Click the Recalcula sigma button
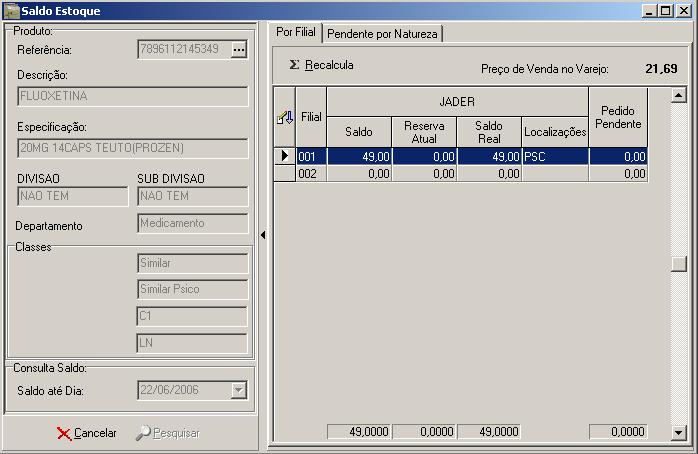Screen dimensions: 698x454 [321, 65]
